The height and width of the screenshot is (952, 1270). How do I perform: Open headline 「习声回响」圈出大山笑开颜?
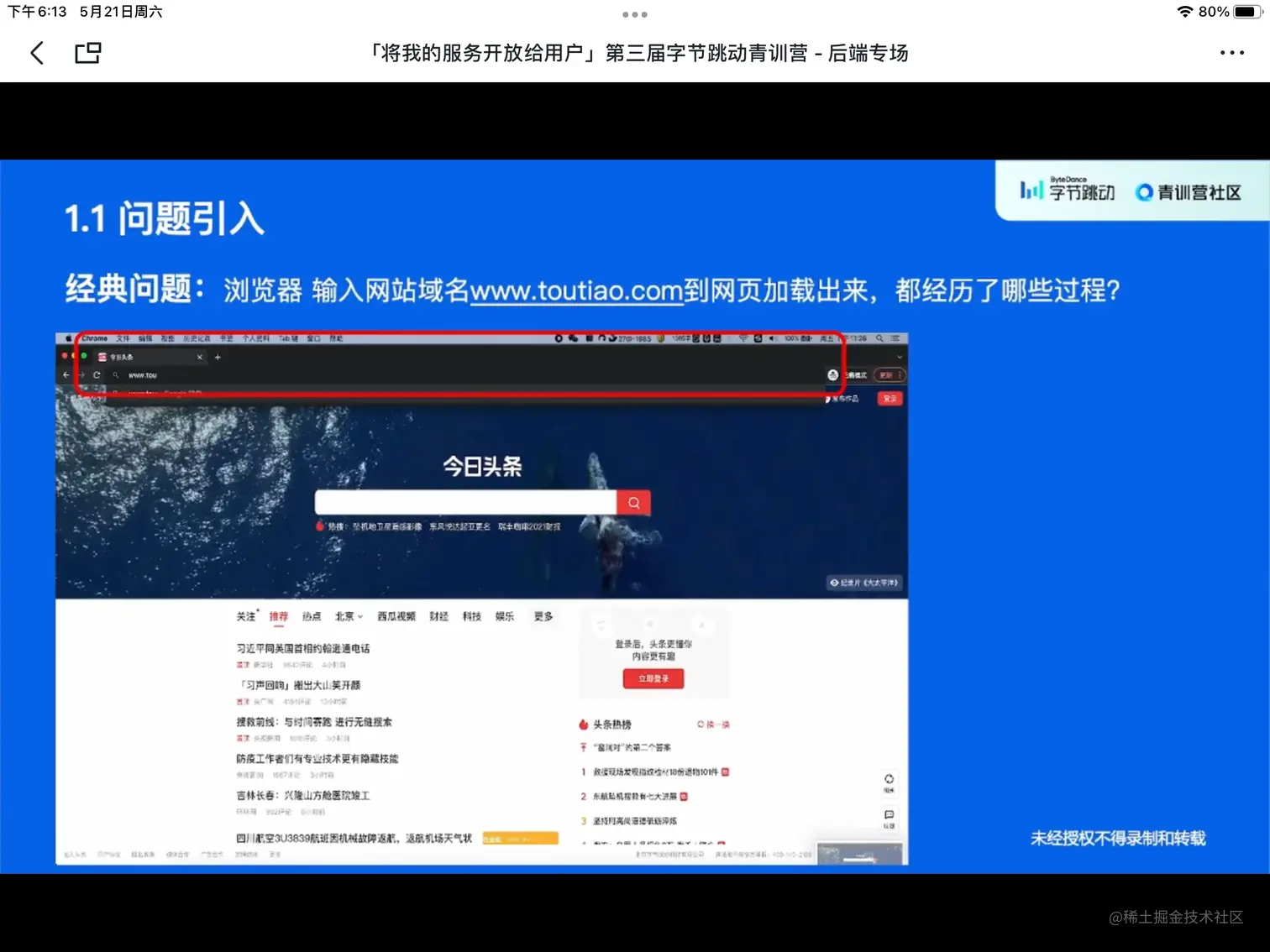(x=299, y=685)
